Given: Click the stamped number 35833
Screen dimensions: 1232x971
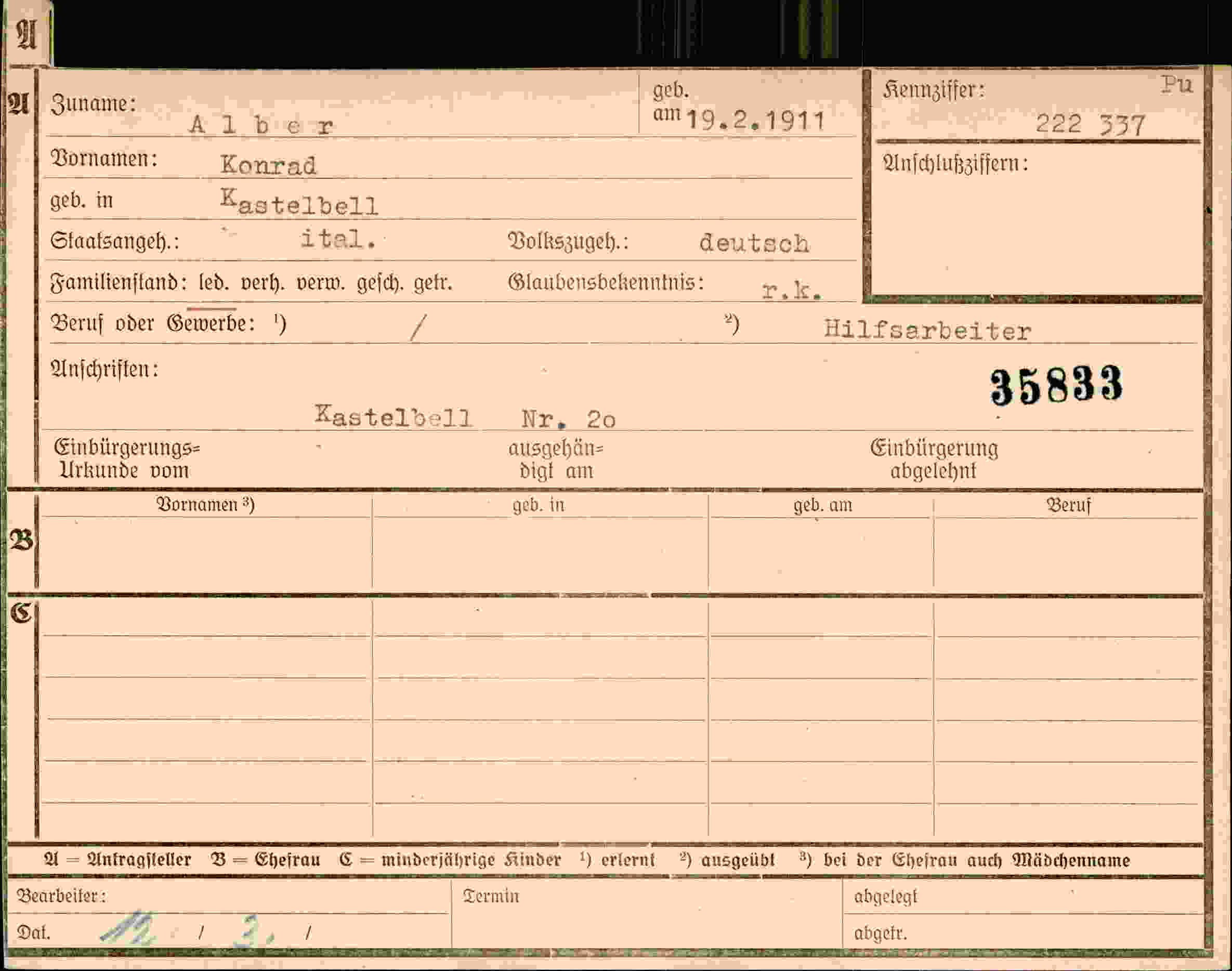Looking at the screenshot, I should click(x=1056, y=385).
